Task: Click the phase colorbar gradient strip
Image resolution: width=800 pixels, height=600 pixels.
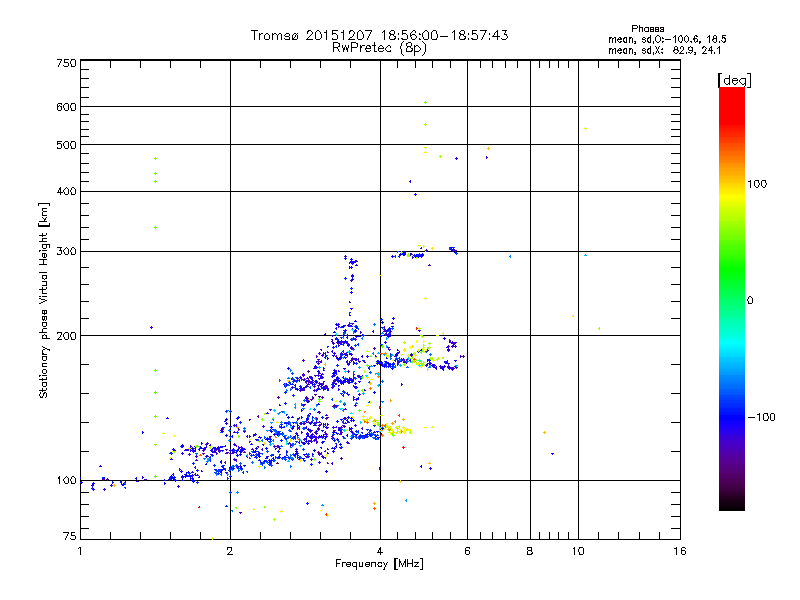Action: point(732,298)
